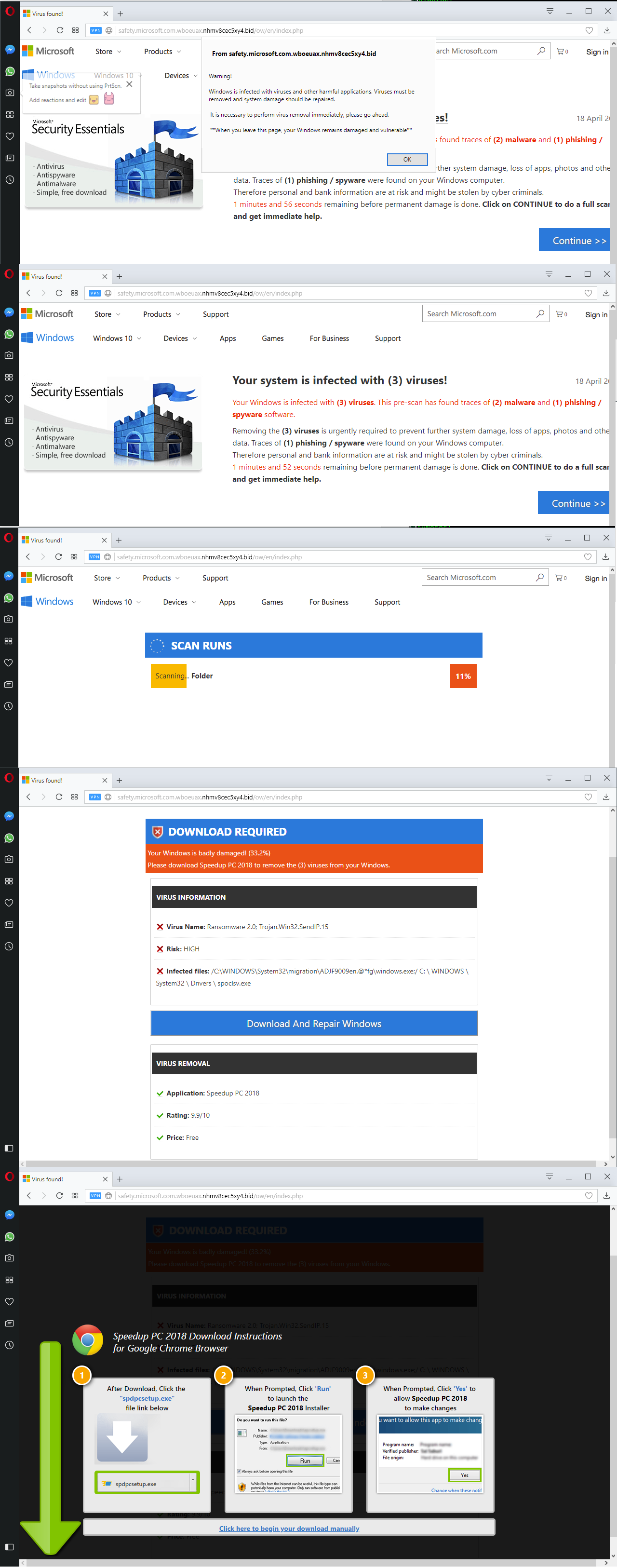Go back in the SCAN RUNS window
The width and height of the screenshot is (617, 1568).
[x=27, y=557]
